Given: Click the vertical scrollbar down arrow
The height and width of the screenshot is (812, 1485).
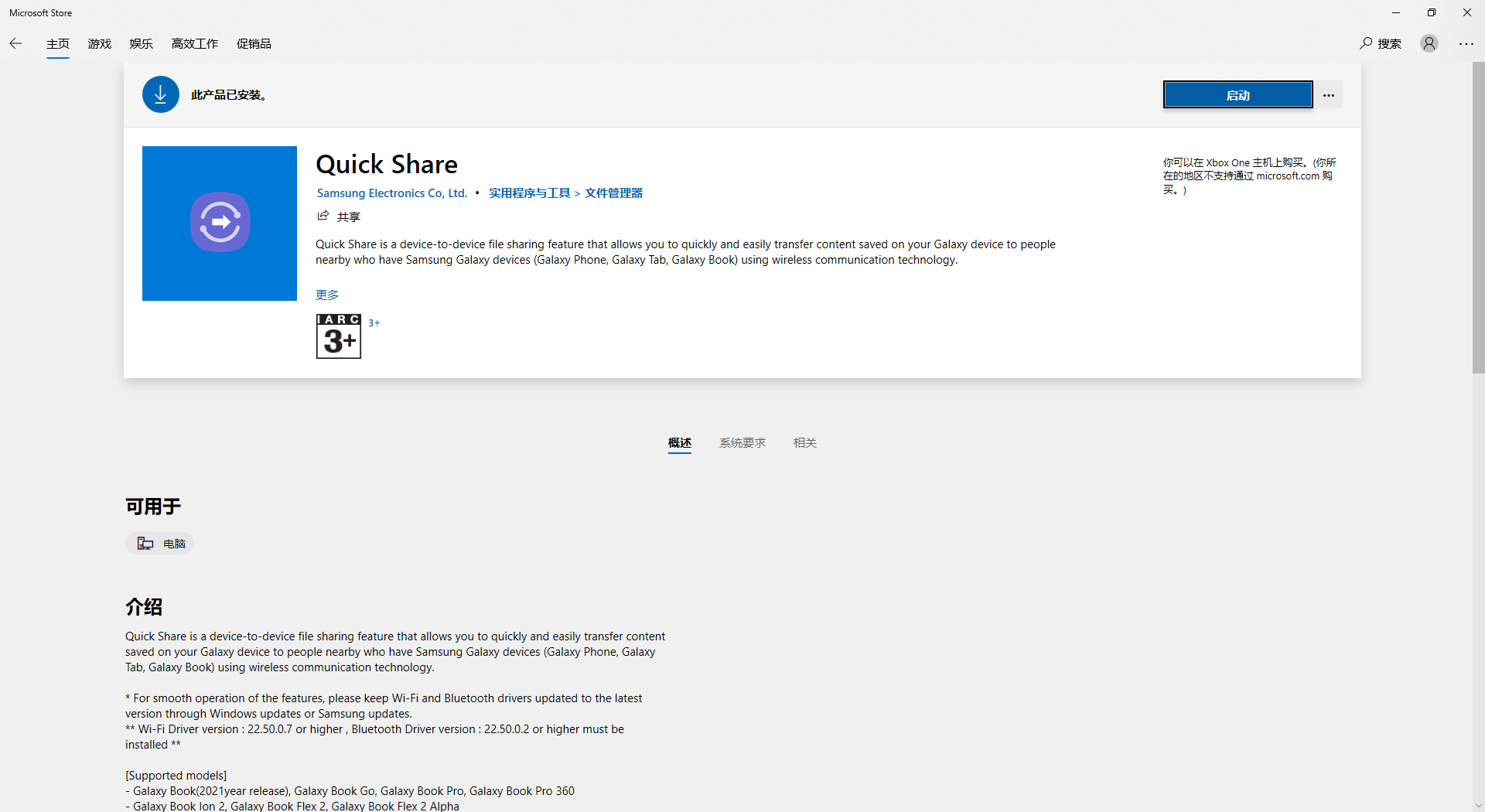Looking at the screenshot, I should pos(1478,805).
